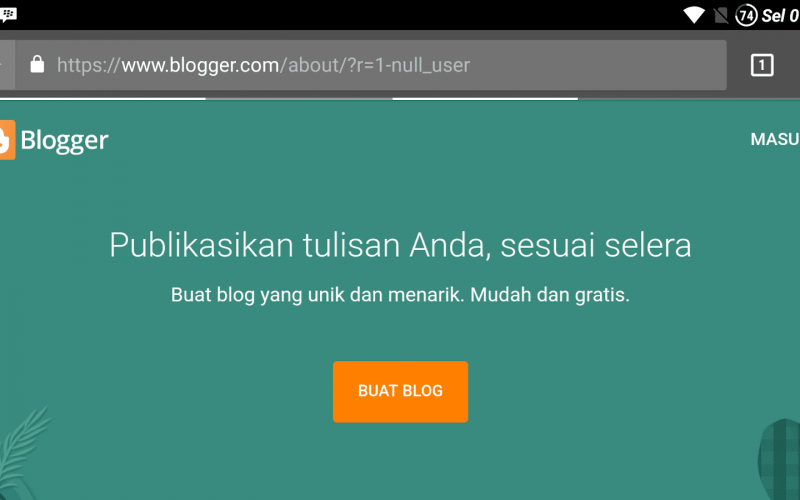The height and width of the screenshot is (500, 800).
Task: Click the 'Buat blog yang unik' subheading
Action: (x=401, y=295)
